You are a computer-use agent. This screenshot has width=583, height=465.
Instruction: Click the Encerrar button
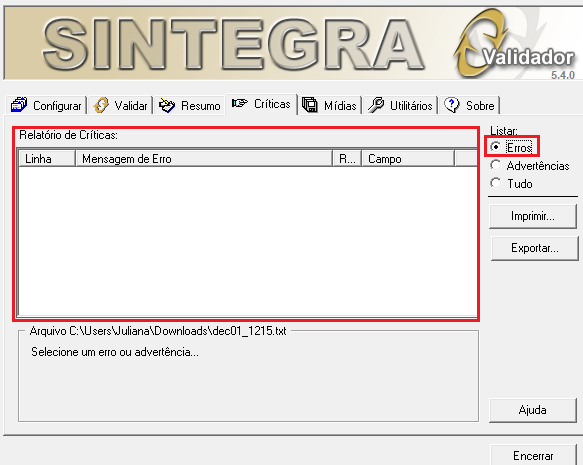pos(533,455)
